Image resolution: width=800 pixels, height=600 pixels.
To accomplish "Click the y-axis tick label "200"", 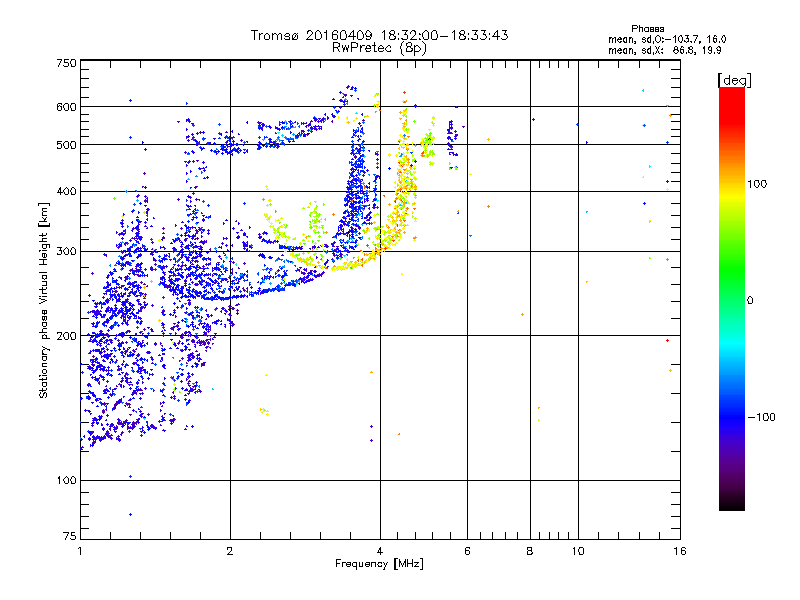I will click(66, 336).
